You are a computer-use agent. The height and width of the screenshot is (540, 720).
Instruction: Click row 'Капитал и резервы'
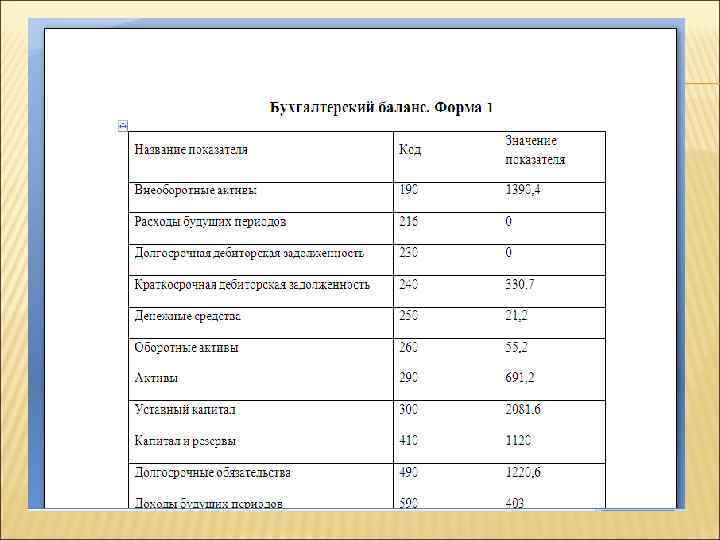185,441
